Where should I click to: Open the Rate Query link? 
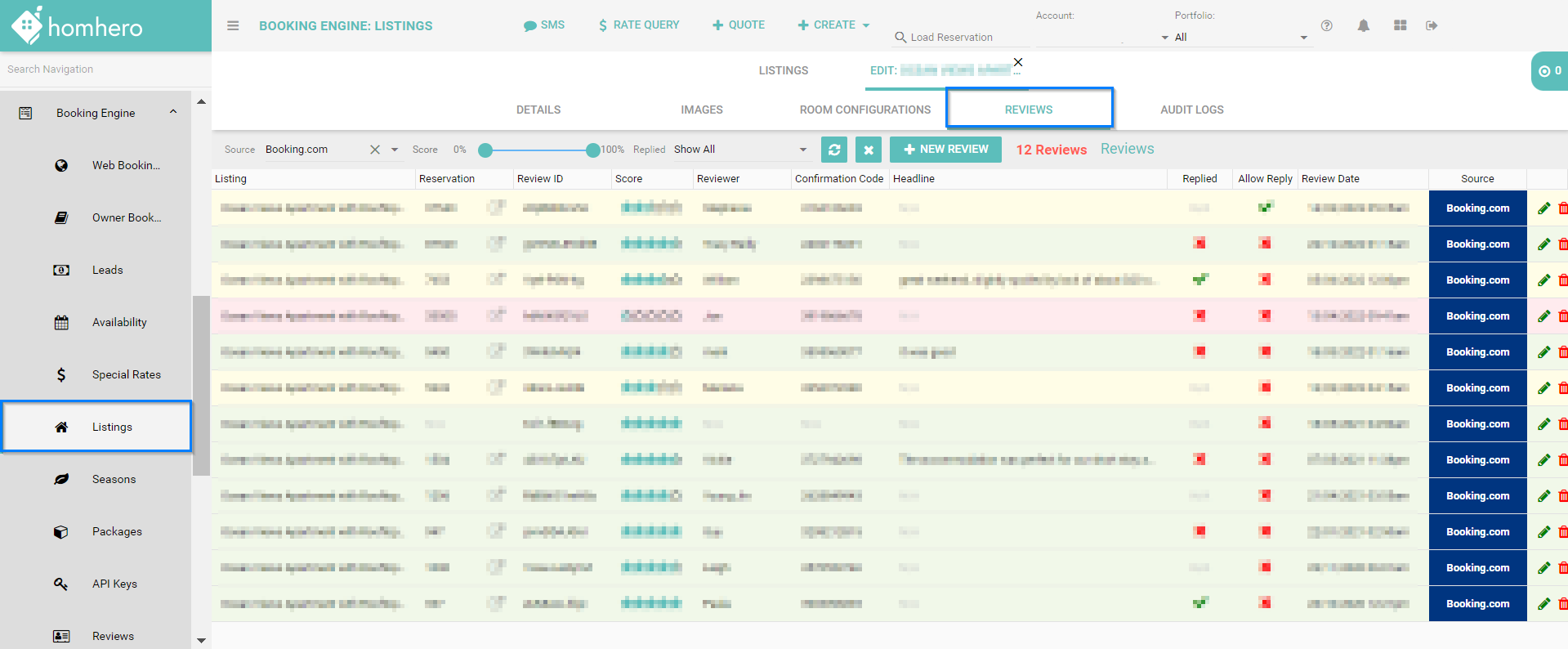tap(638, 25)
